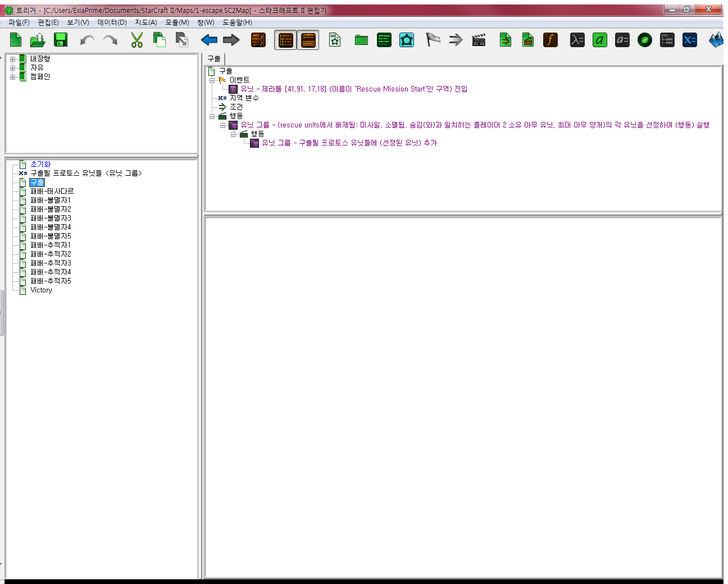Viewport: 728px width, 584px height.
Task: Click the Copy pages icon
Action: (x=159, y=40)
